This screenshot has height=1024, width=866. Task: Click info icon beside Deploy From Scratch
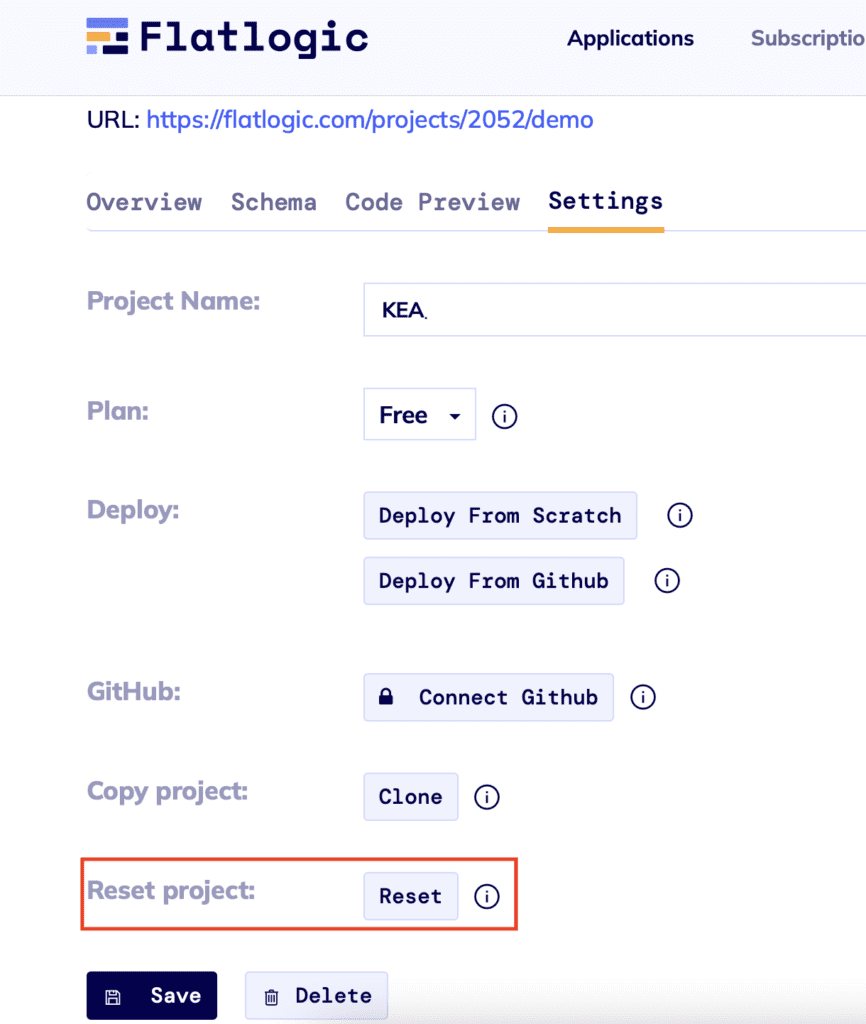coord(679,515)
